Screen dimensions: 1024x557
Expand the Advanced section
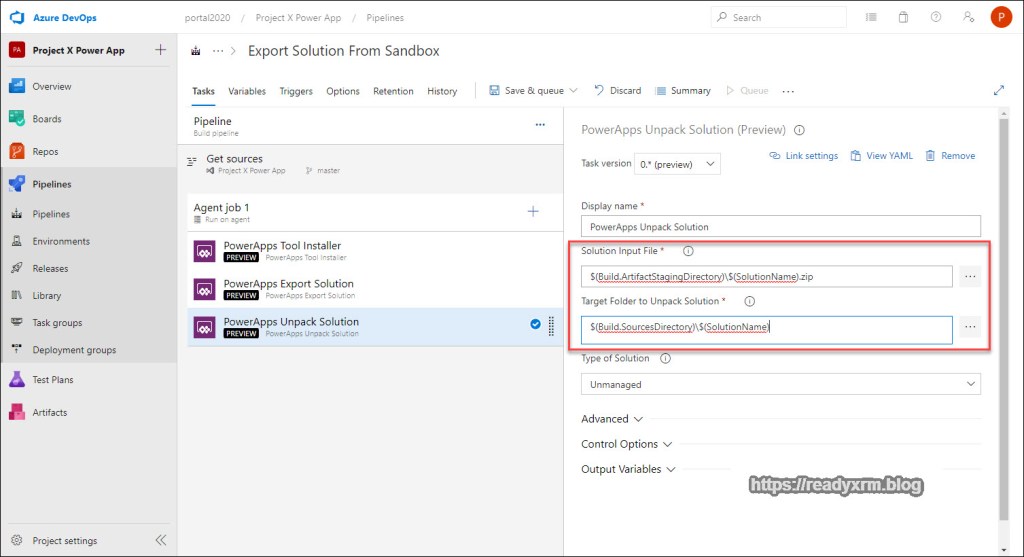(x=611, y=419)
